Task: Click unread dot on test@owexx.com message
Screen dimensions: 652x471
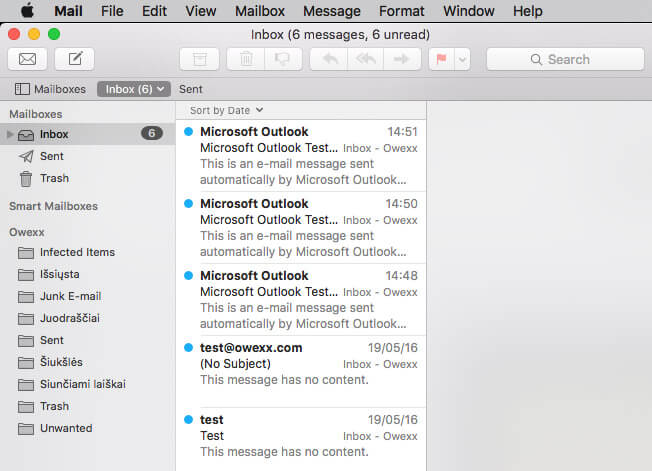Action: [x=188, y=348]
